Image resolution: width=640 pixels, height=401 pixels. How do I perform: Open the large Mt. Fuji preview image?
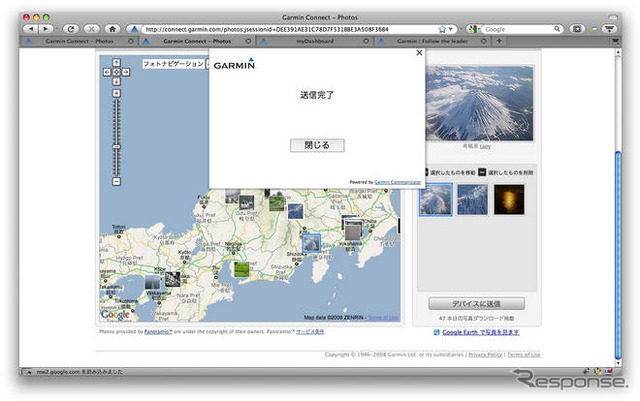[479, 103]
